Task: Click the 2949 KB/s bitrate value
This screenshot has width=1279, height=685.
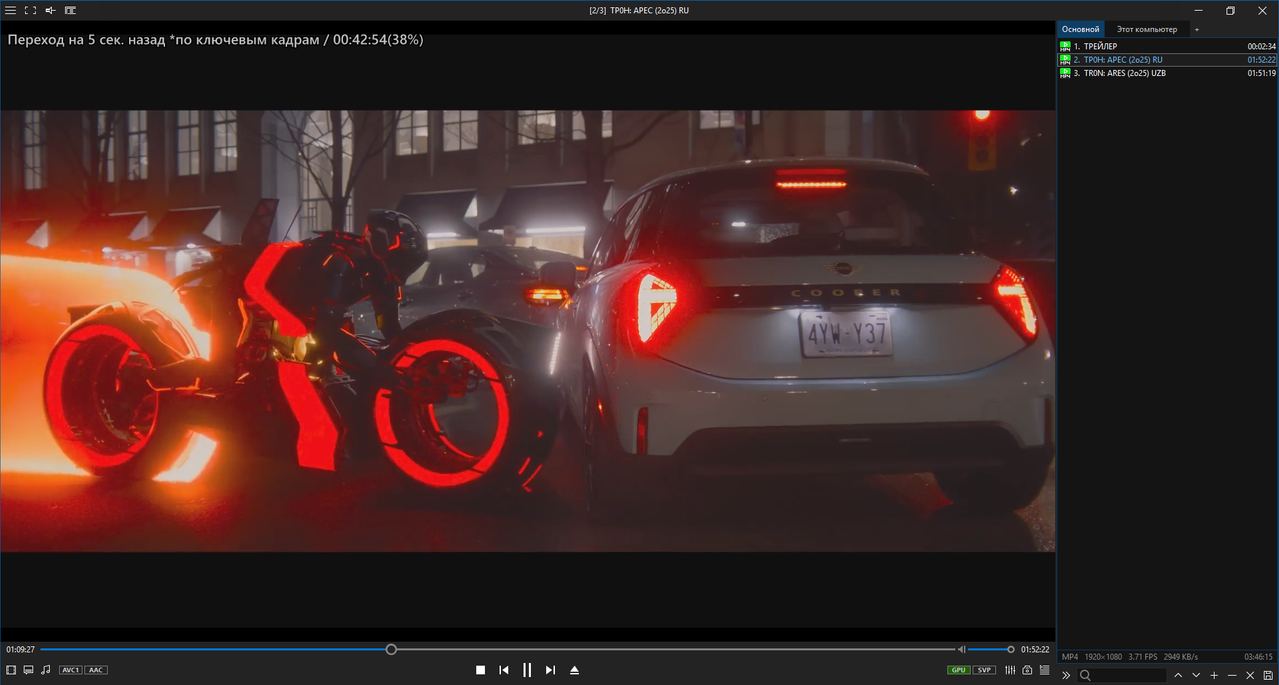Action: (x=1181, y=657)
